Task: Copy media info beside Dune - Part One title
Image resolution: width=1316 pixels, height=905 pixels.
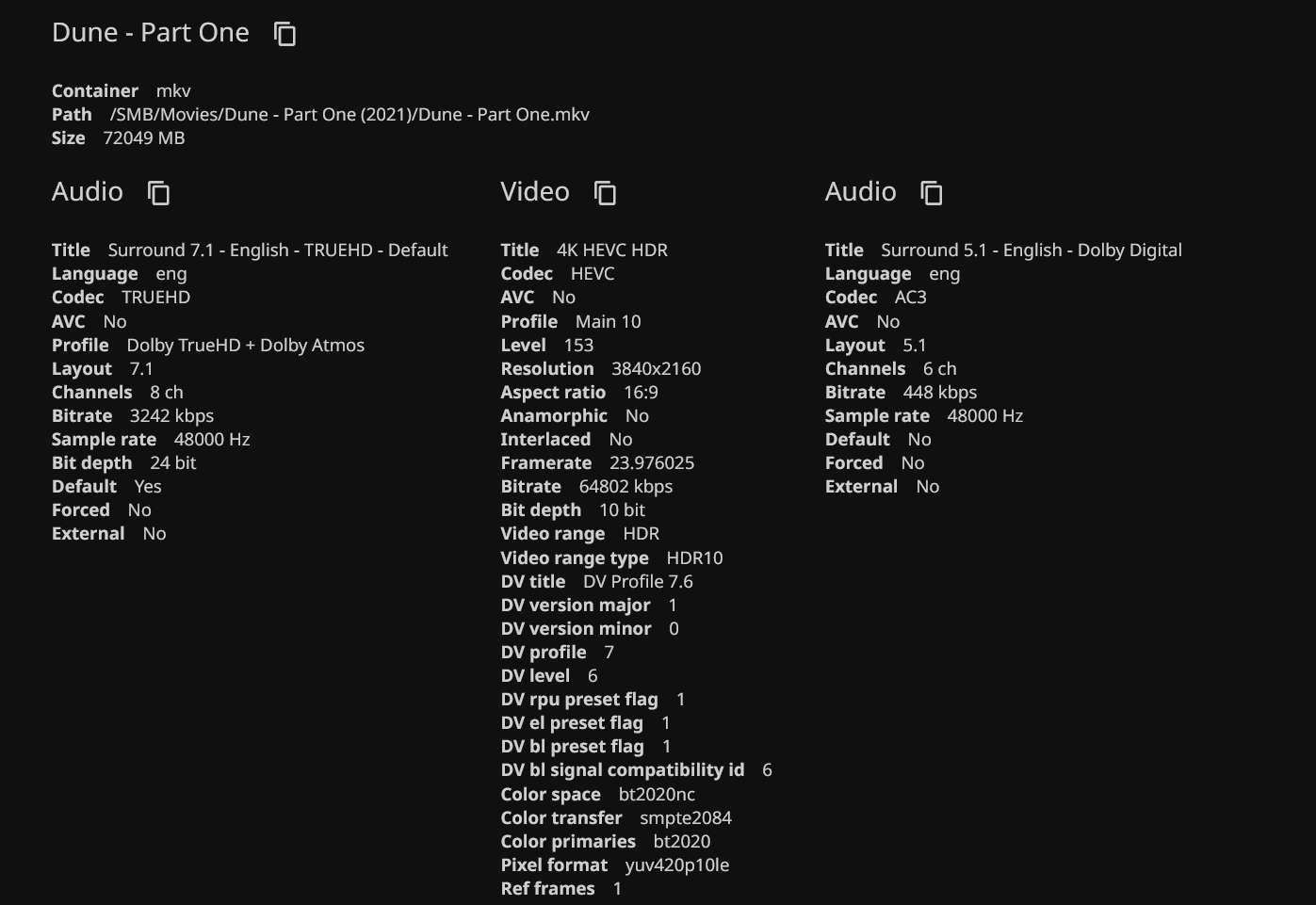Action: point(284,34)
